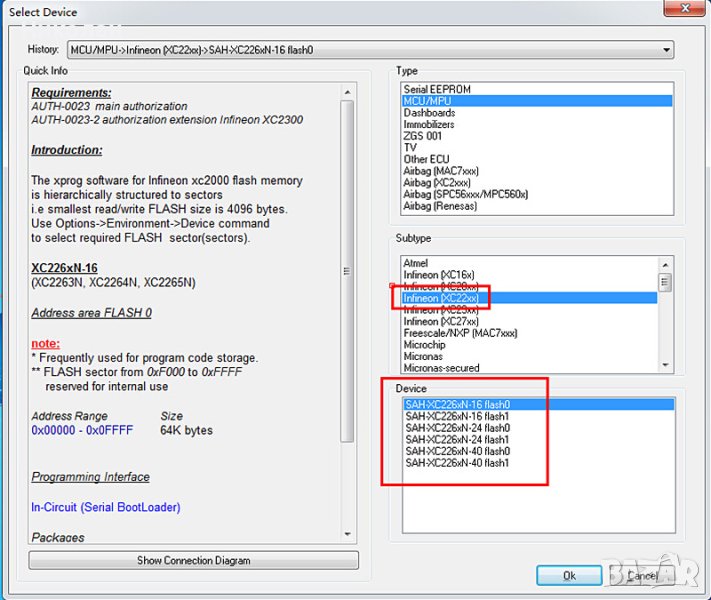Screen dimensions: 711x600
Task: Select SAH-XC226xN-24 flash0 device
Action: click(x=457, y=428)
